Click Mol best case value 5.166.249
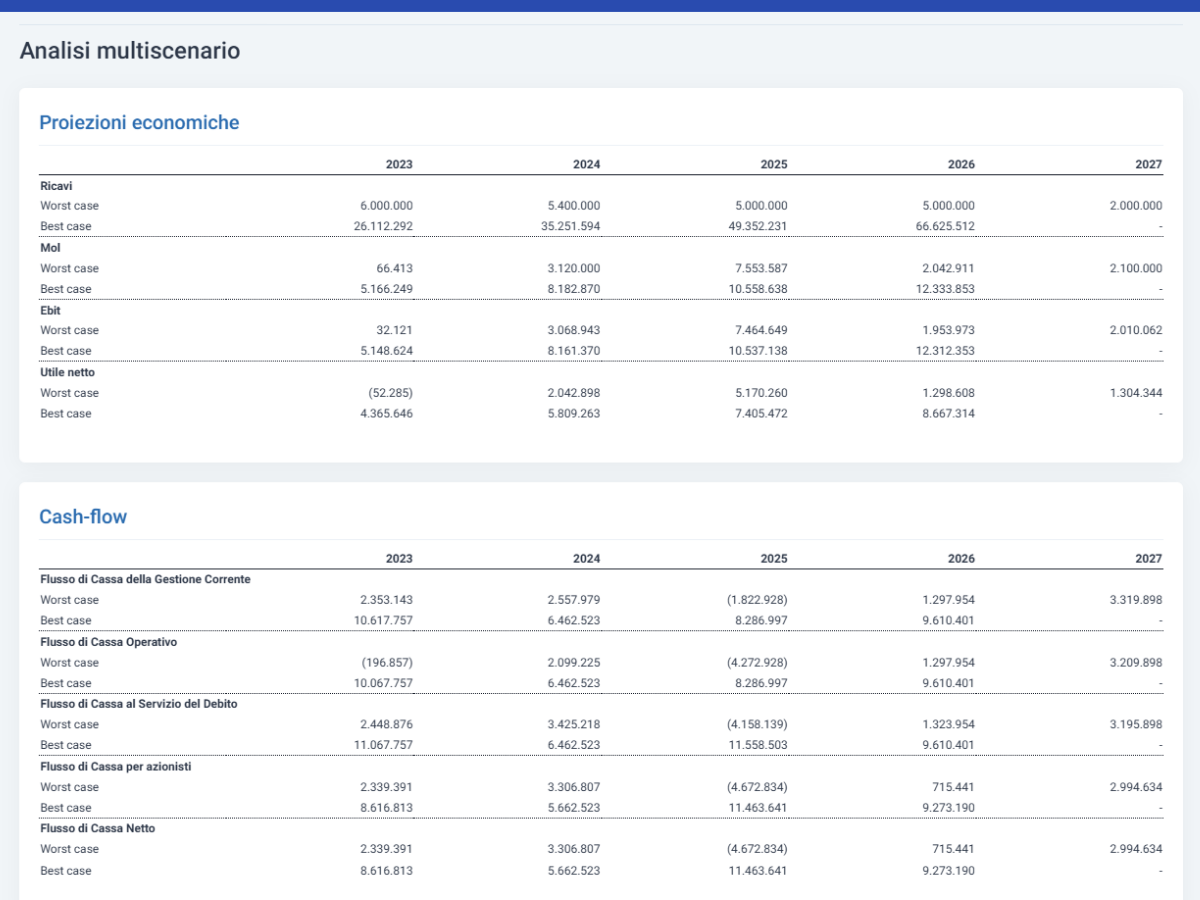This screenshot has height=900, width=1200. (x=386, y=289)
